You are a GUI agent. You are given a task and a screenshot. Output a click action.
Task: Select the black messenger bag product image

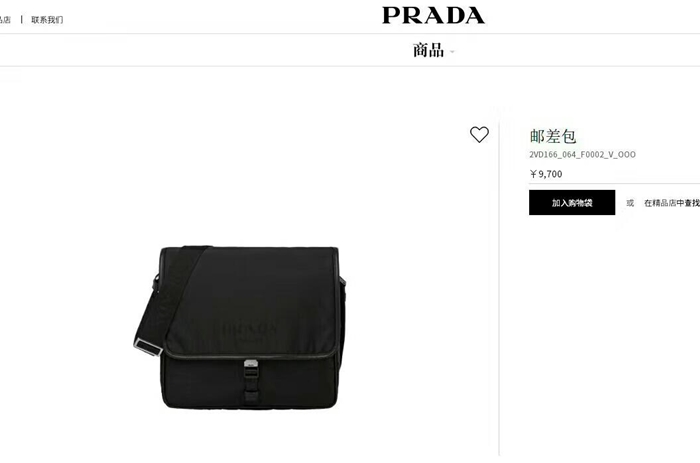(240, 327)
